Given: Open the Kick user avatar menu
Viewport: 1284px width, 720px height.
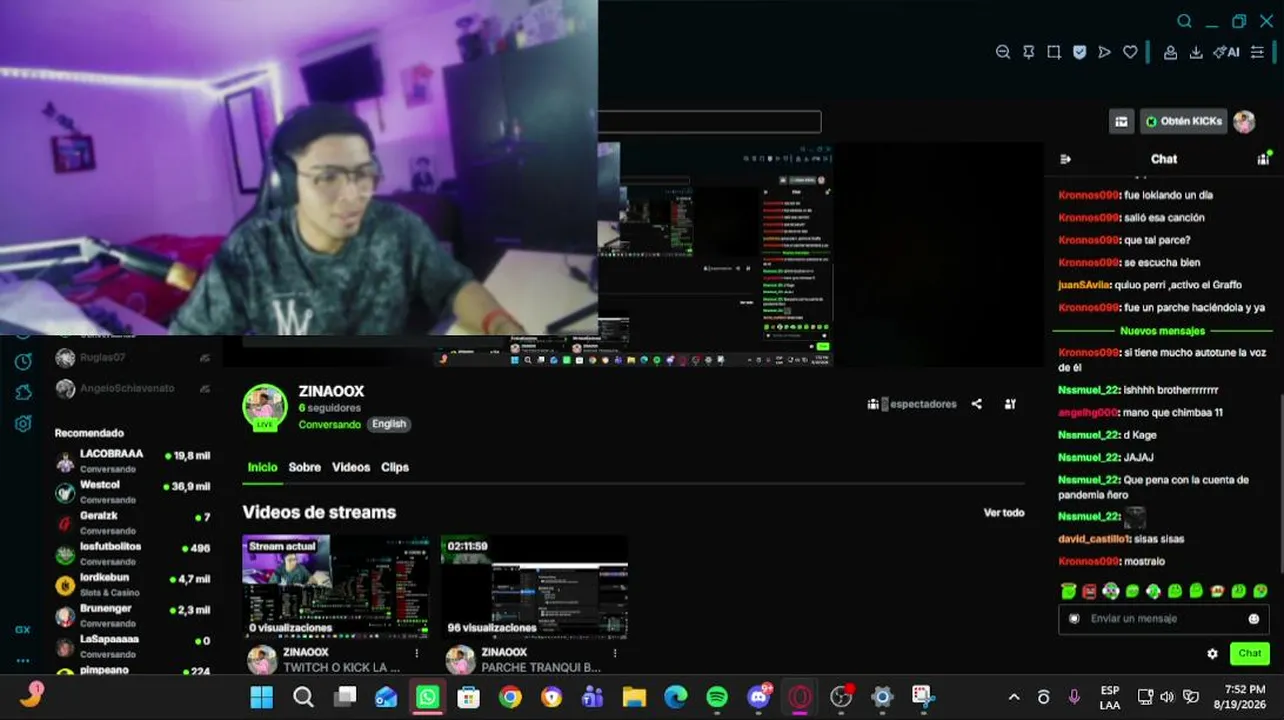Looking at the screenshot, I should (1244, 121).
